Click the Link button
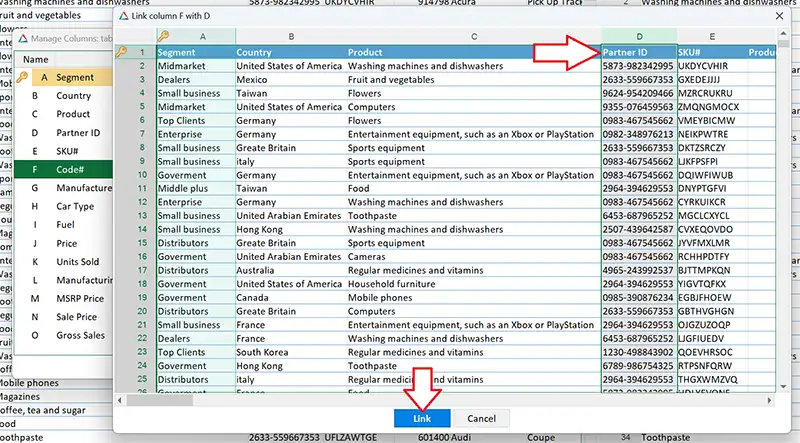 (x=422, y=419)
